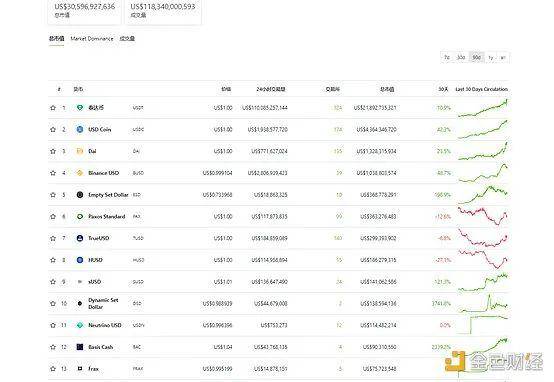Click the US$30,596,927,636 total market cap card
The image size is (554, 382).
click(x=84, y=11)
